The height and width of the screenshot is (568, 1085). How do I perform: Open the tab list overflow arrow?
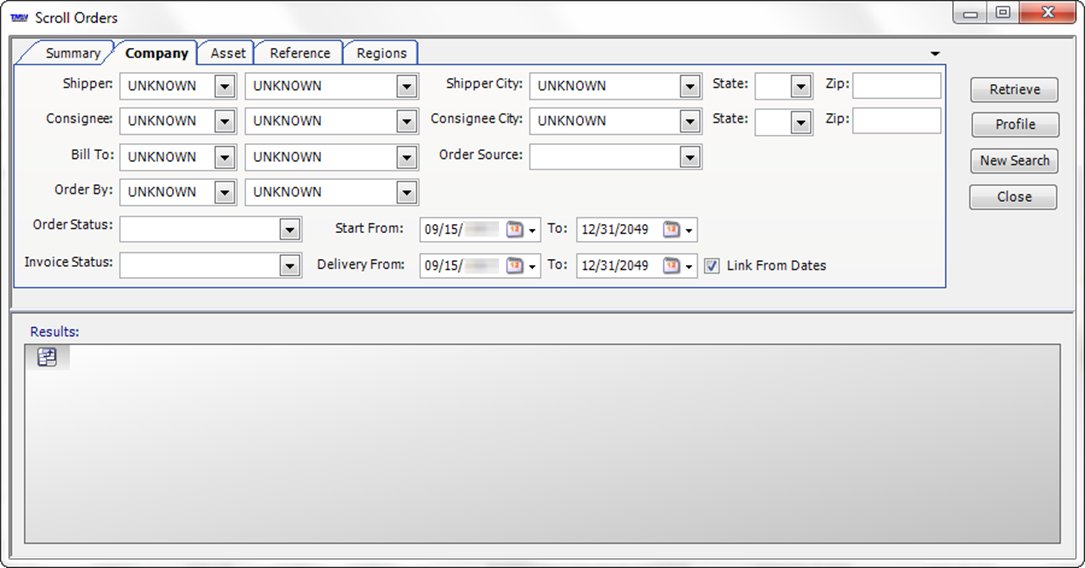pos(935,53)
